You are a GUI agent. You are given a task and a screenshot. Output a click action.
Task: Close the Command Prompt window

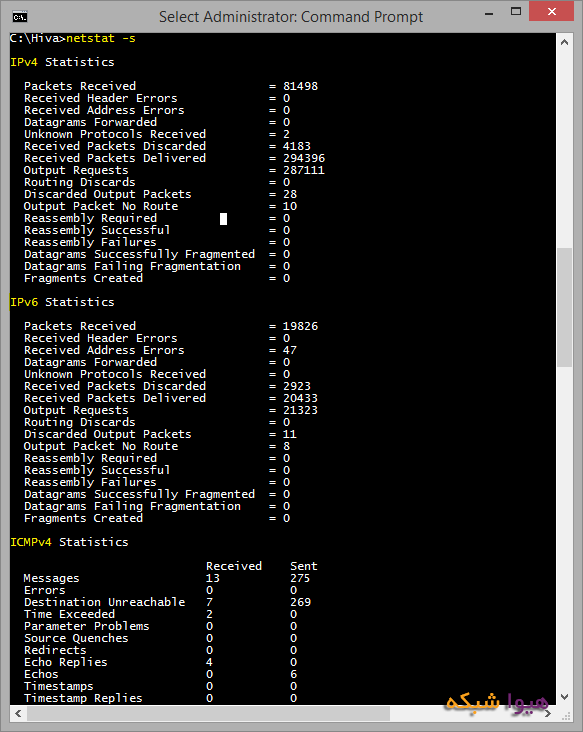(x=551, y=12)
